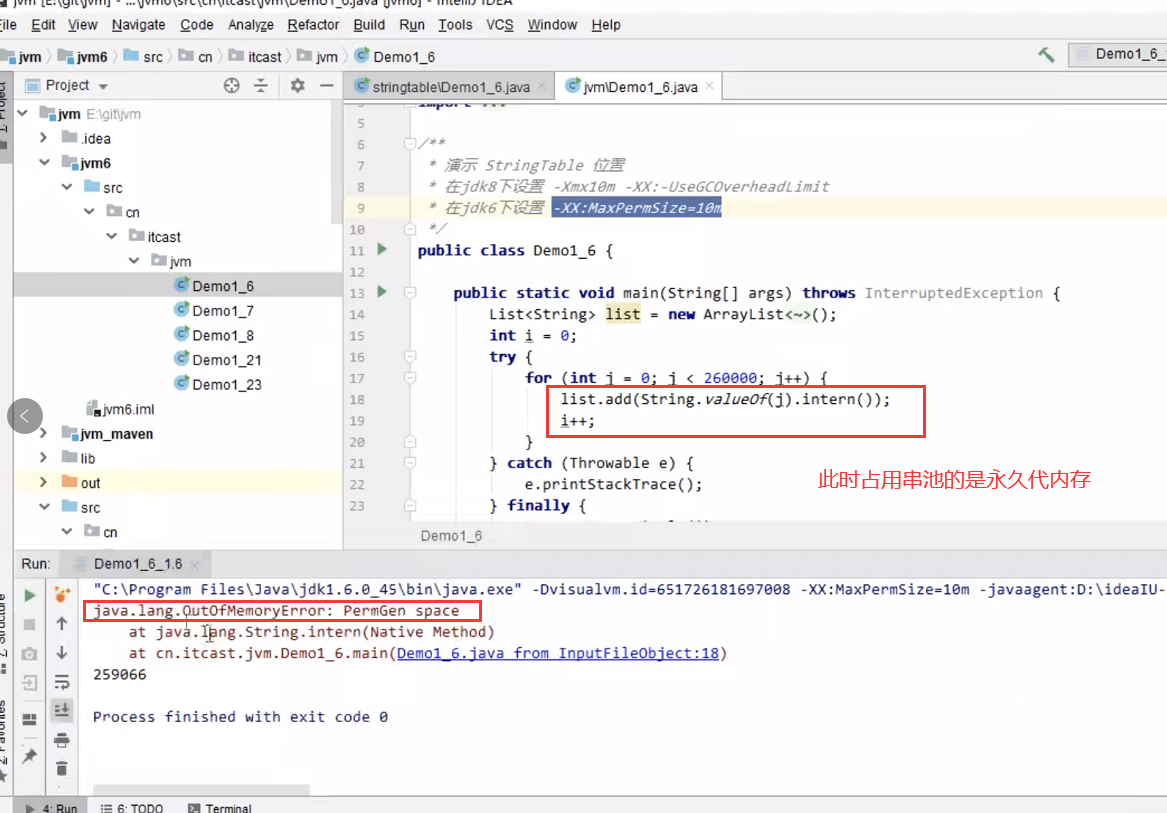The width and height of the screenshot is (1167, 813).
Task: Collapse all in Project panel toolbar
Action: [x=261, y=86]
